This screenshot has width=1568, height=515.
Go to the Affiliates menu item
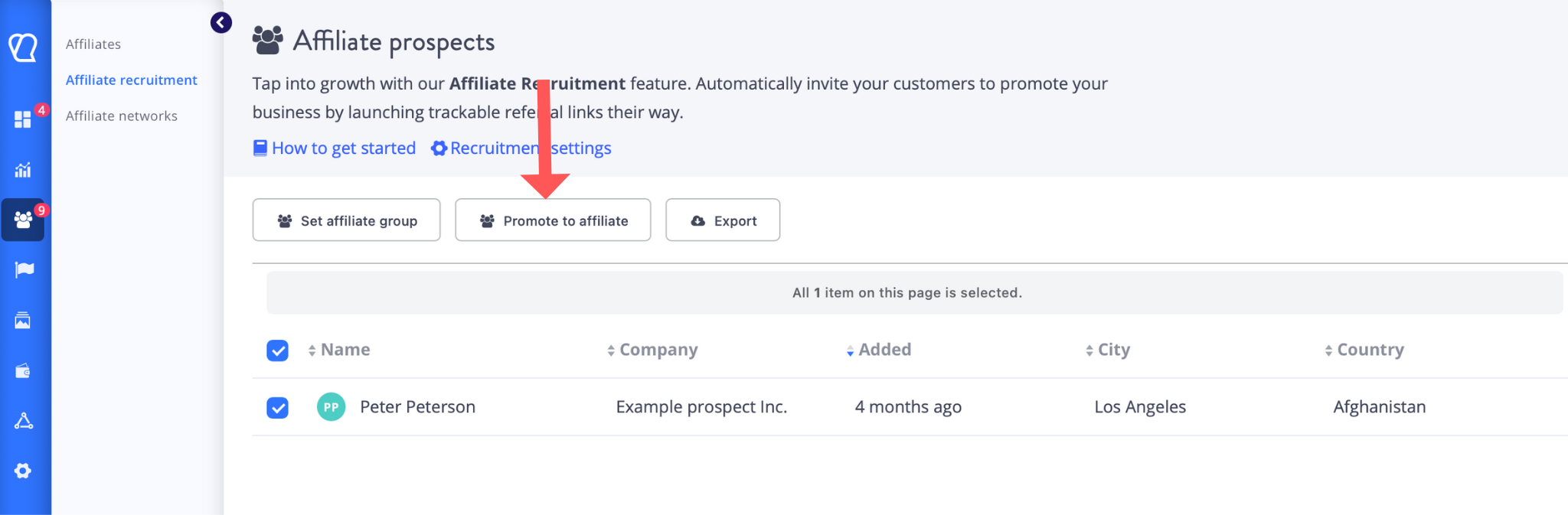(x=93, y=44)
